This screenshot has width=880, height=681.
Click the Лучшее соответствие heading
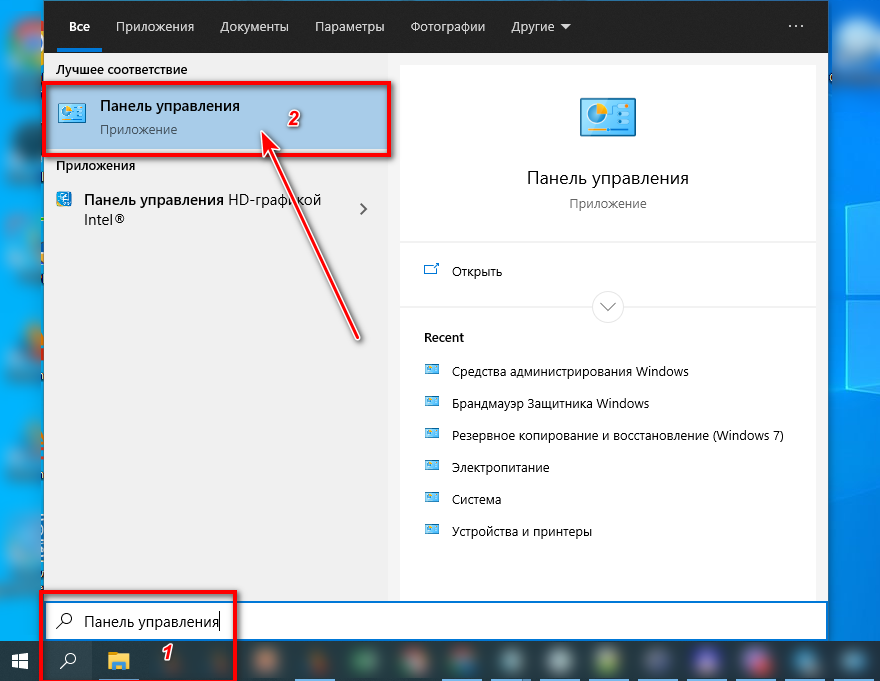click(122, 70)
